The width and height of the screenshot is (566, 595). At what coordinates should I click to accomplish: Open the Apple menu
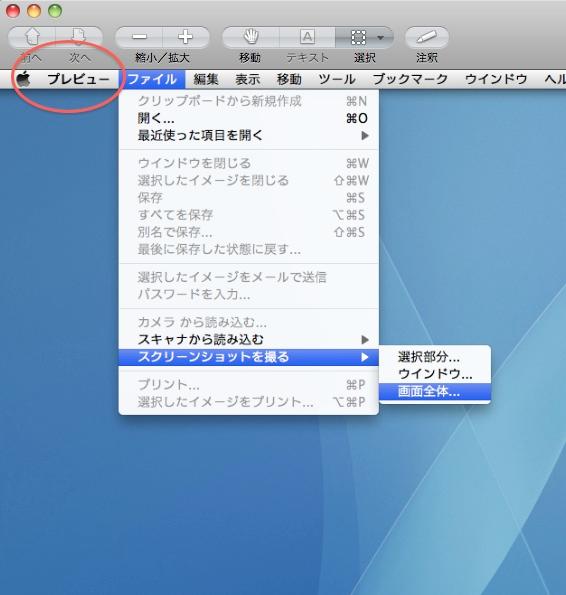click(24, 79)
